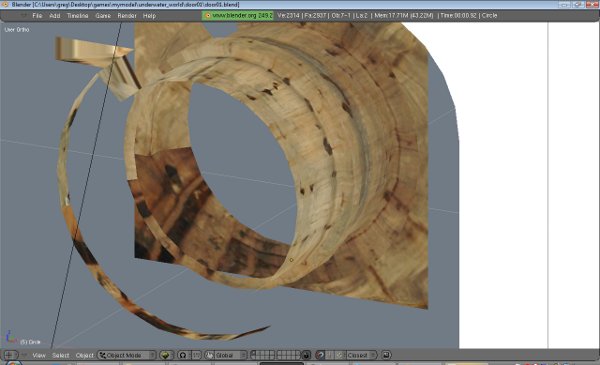Viewport: 600px width, 365px height.
Task: Click the Fa:2507 face count text
Action: [315, 16]
